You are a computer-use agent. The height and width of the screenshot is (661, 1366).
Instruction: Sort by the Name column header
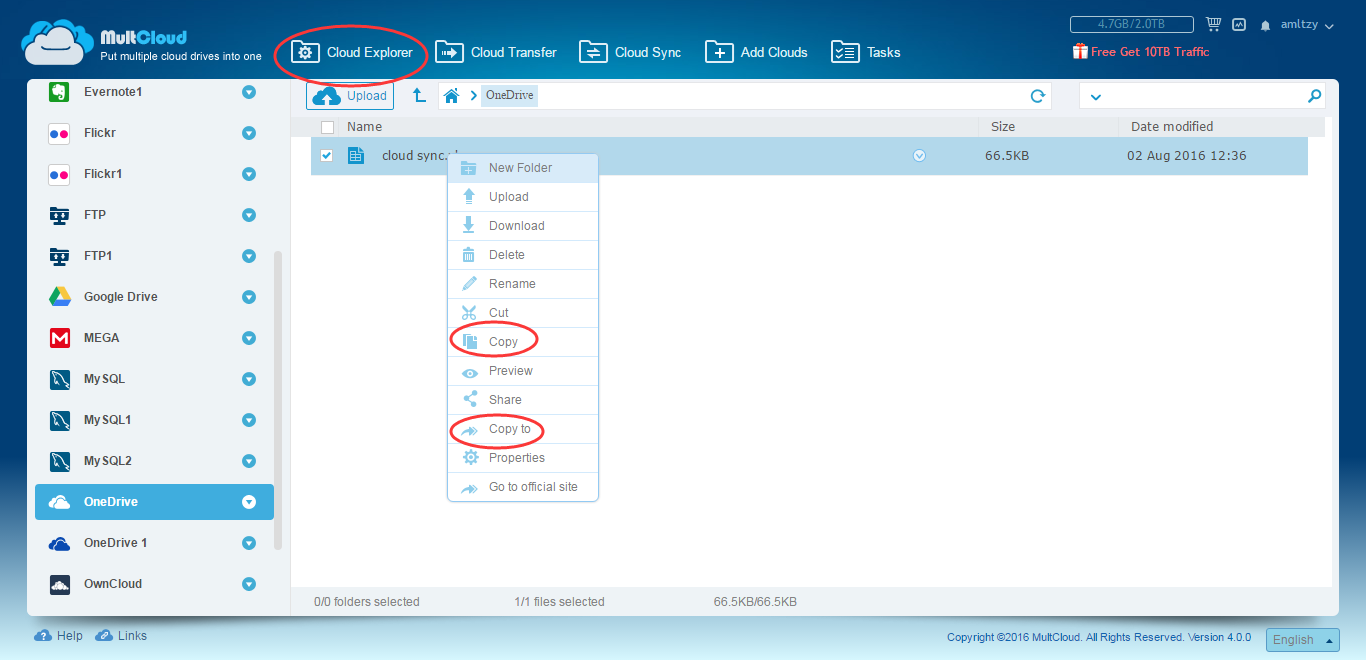point(365,127)
